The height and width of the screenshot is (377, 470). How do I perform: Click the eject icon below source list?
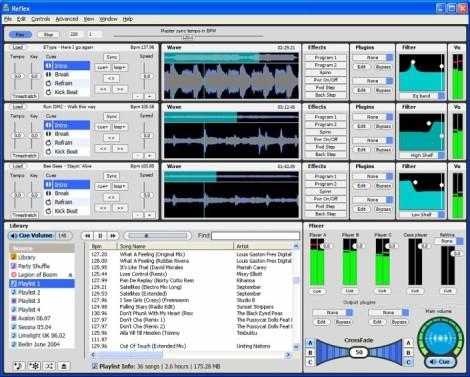[64, 366]
